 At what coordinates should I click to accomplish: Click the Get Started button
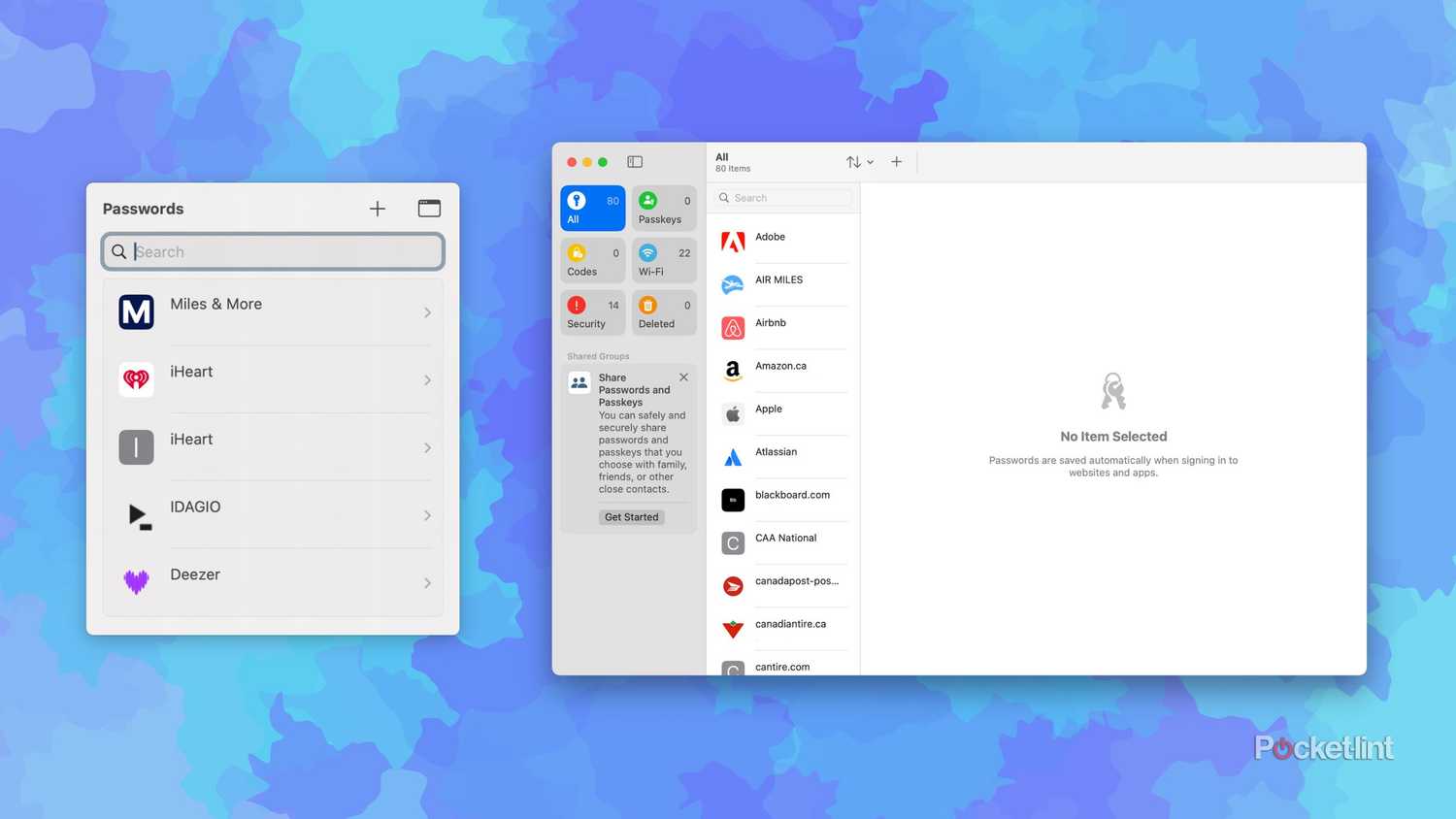pyautogui.click(x=631, y=517)
